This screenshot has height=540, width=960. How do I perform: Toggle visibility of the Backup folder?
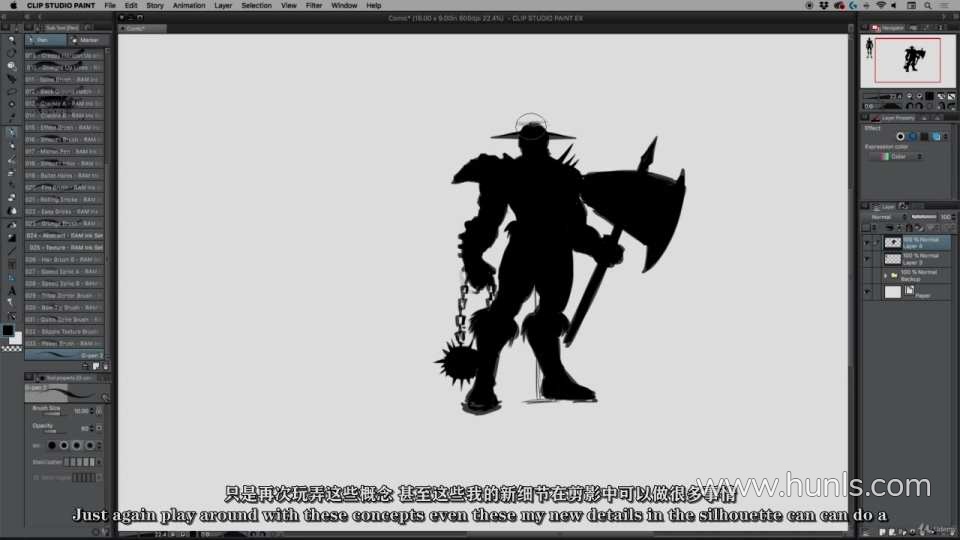click(866, 276)
